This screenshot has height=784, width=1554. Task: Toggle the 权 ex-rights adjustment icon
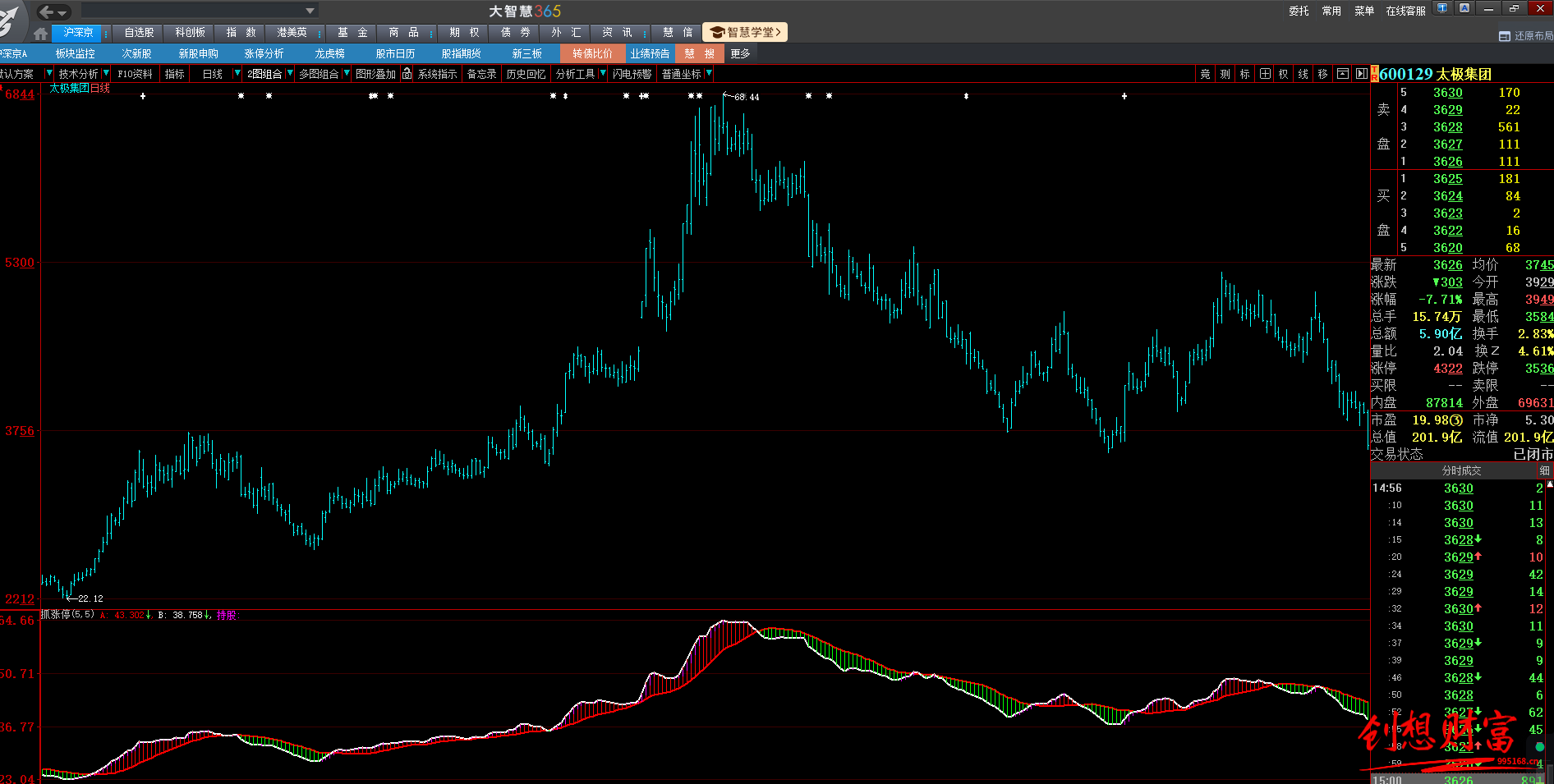1284,74
